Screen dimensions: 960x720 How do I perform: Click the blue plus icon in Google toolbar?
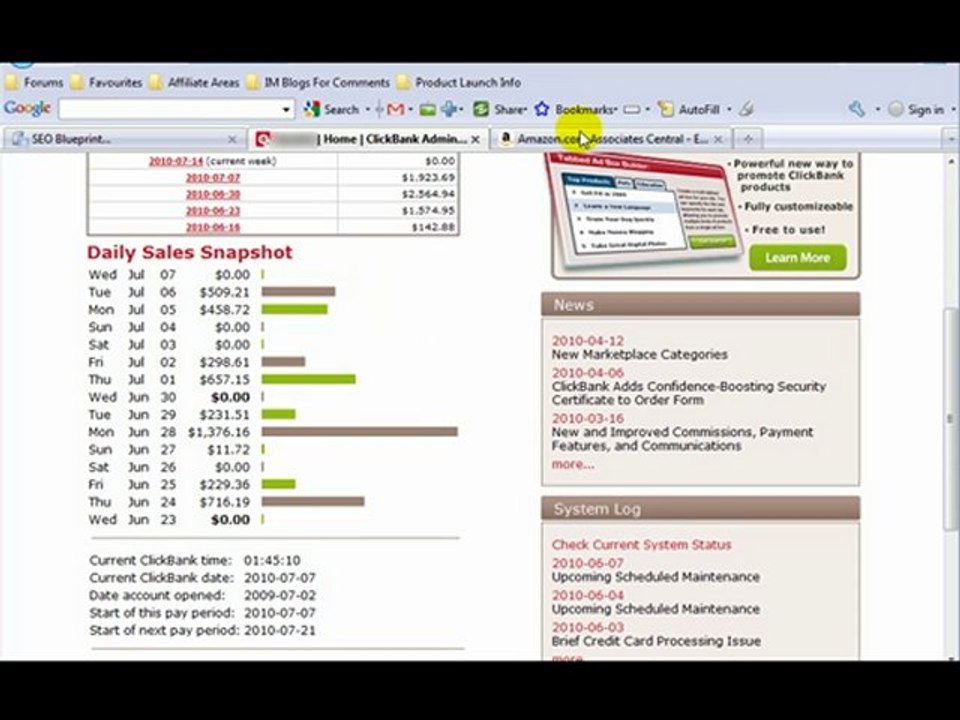(449, 110)
